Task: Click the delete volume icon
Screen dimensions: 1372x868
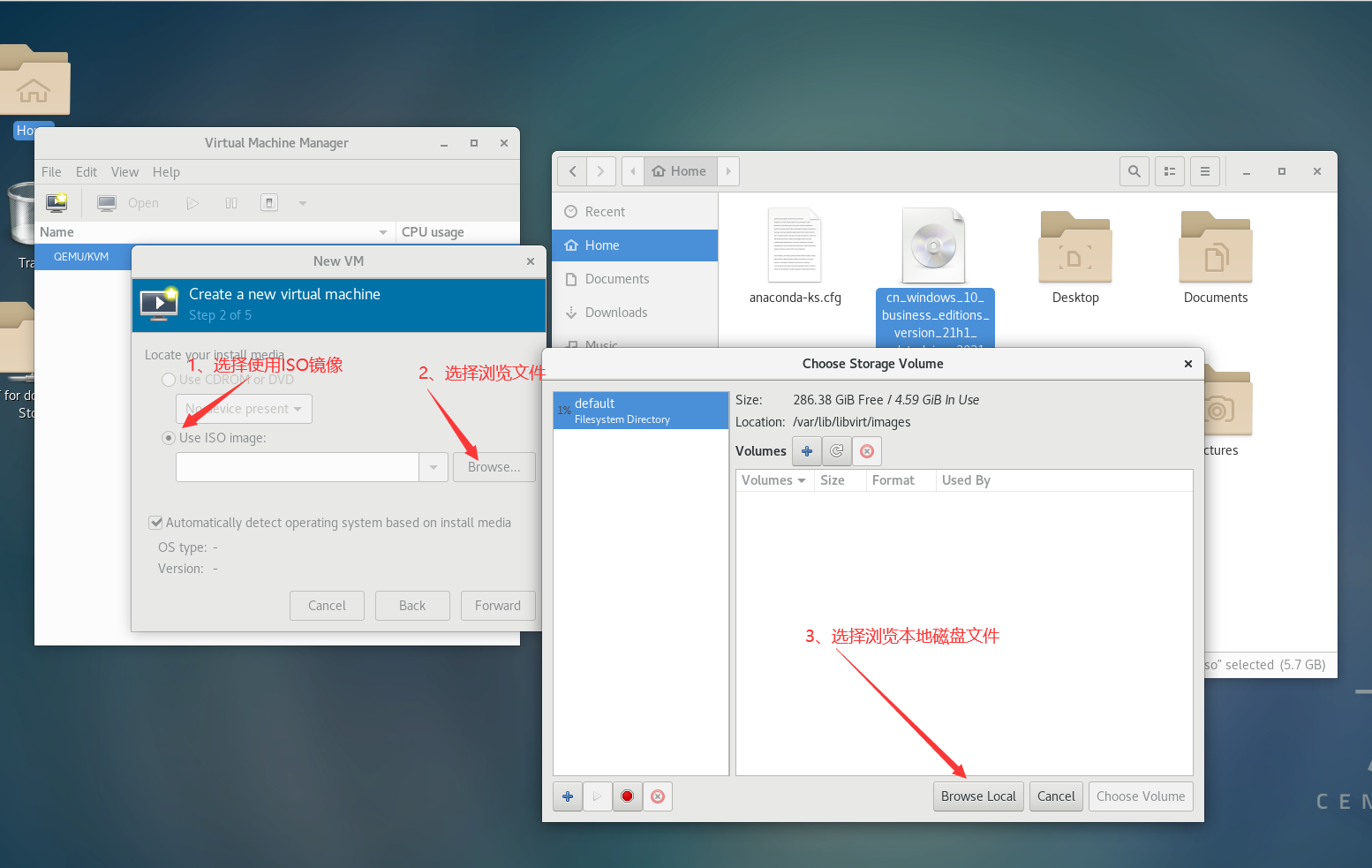Action: pyautogui.click(x=866, y=450)
